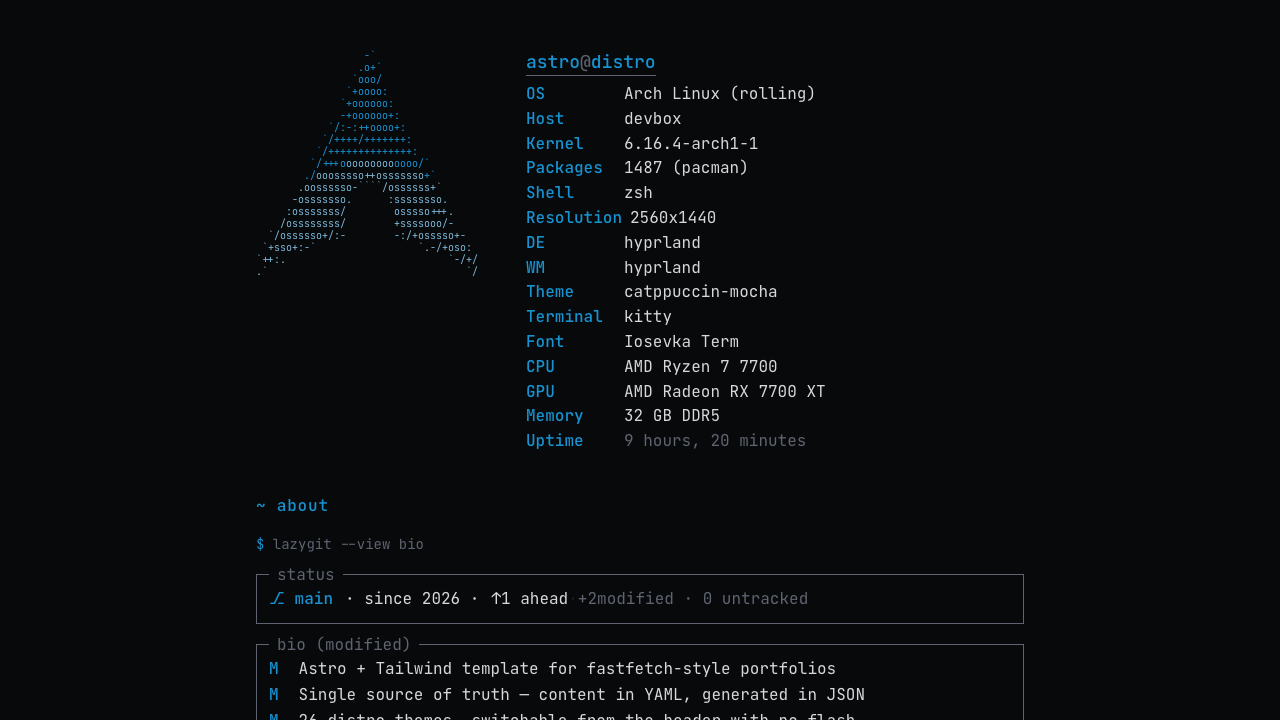Click the M marker before 'Single source of truth'
The height and width of the screenshot is (720, 1280).
click(x=274, y=695)
